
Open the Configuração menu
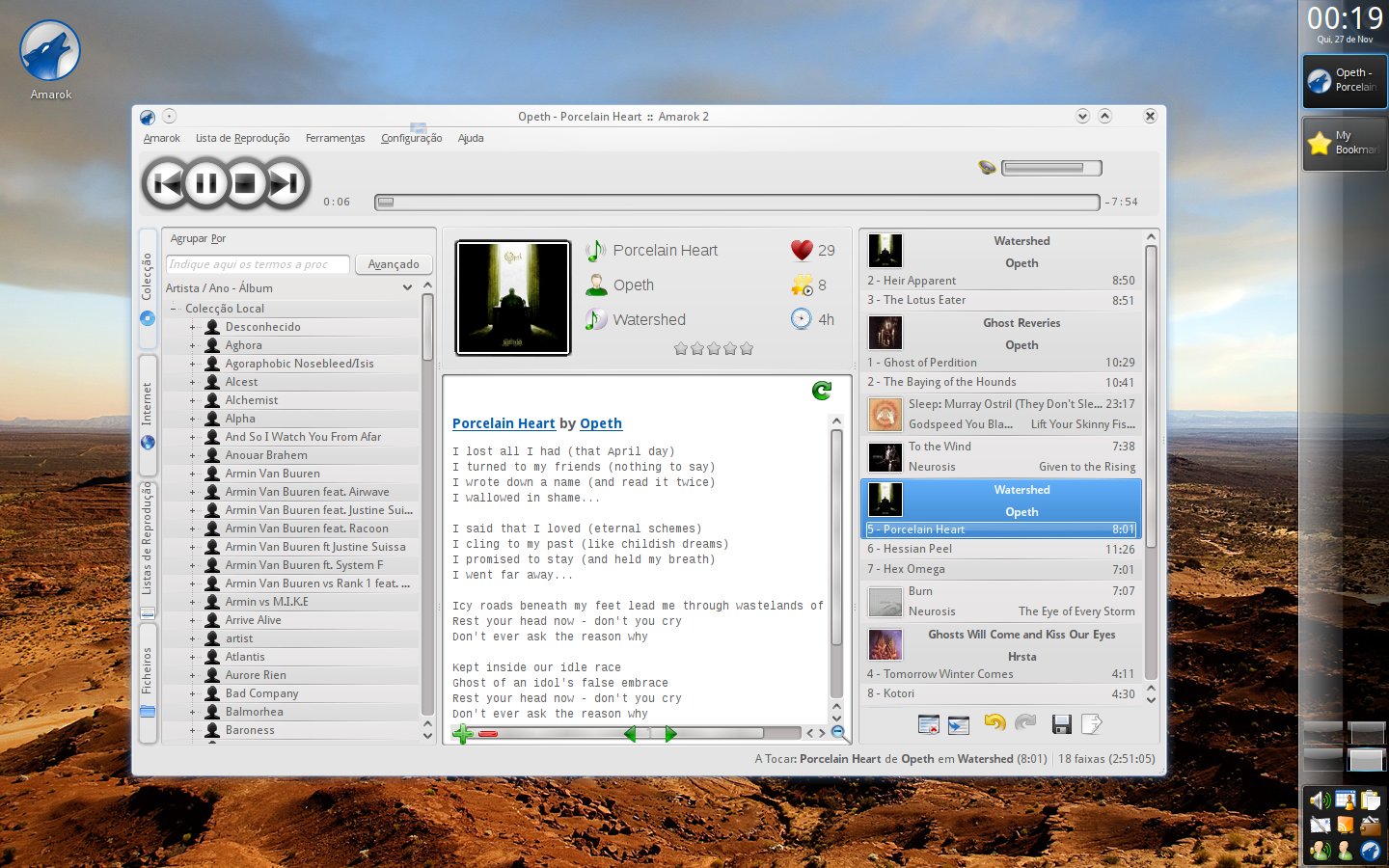coord(411,138)
